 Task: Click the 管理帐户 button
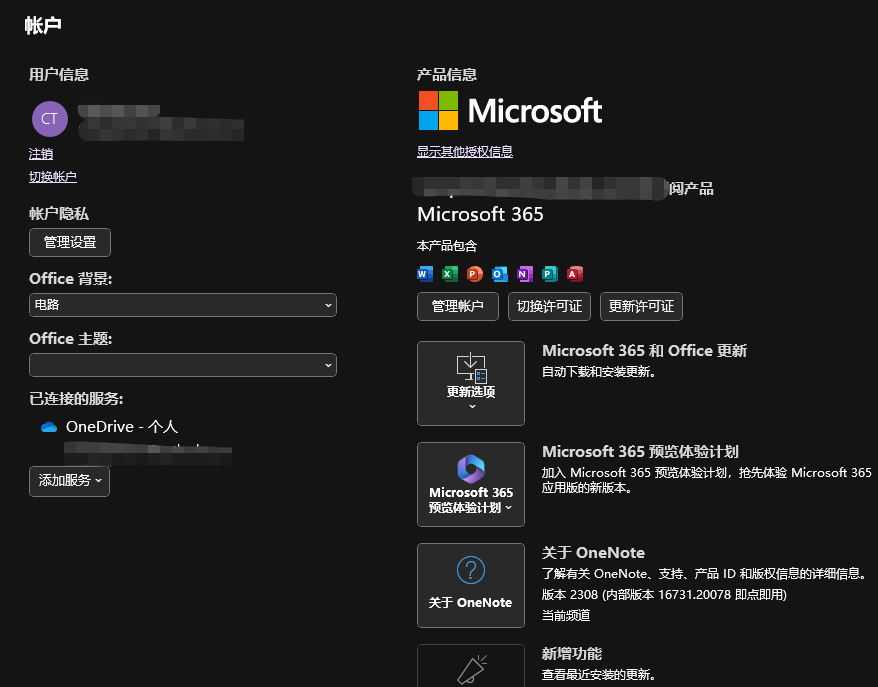point(458,306)
